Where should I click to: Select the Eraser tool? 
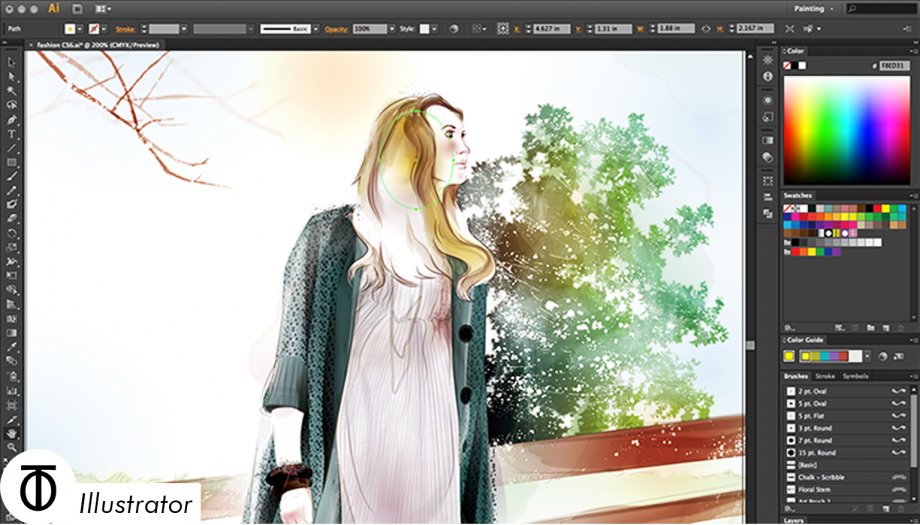(x=11, y=219)
